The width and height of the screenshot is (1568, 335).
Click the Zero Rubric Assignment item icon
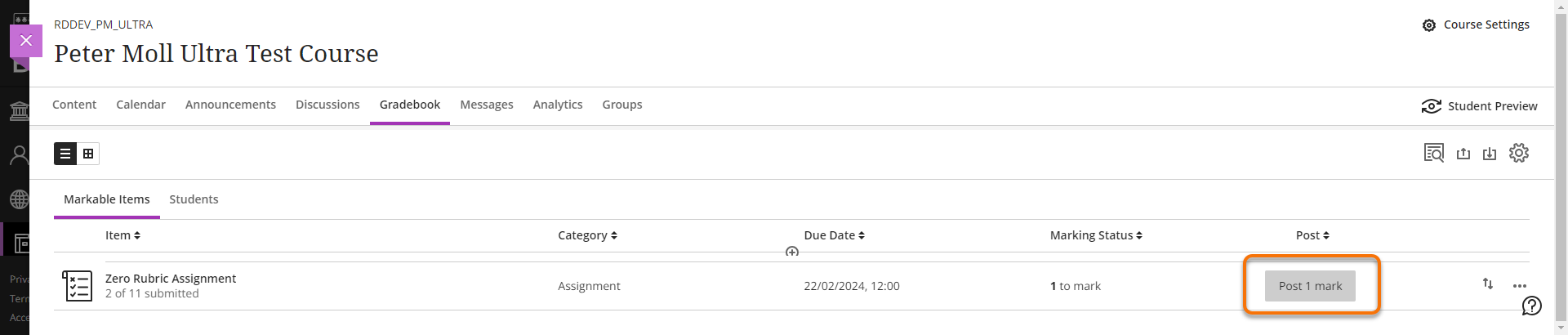click(x=78, y=286)
